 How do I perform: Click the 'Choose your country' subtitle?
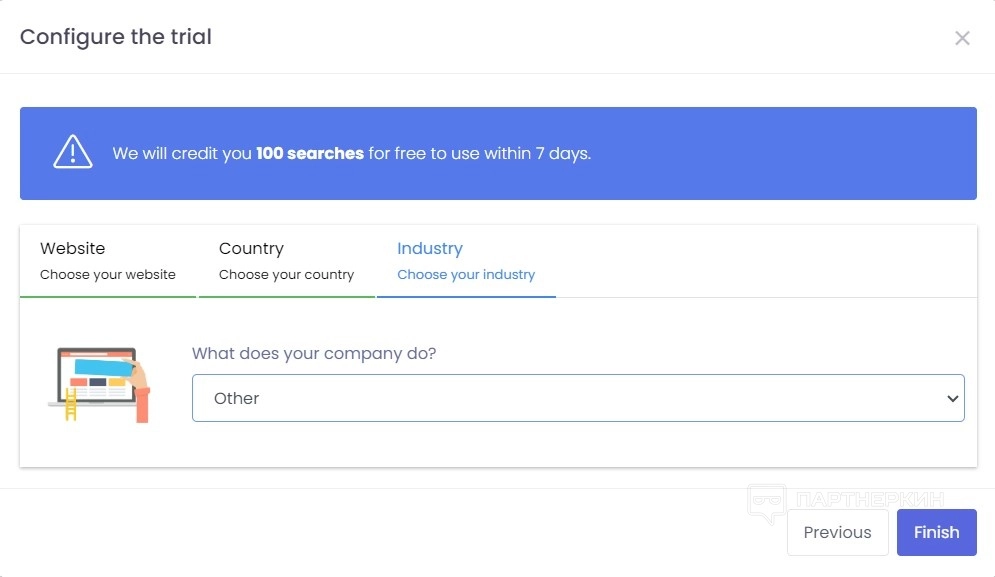pos(286,274)
